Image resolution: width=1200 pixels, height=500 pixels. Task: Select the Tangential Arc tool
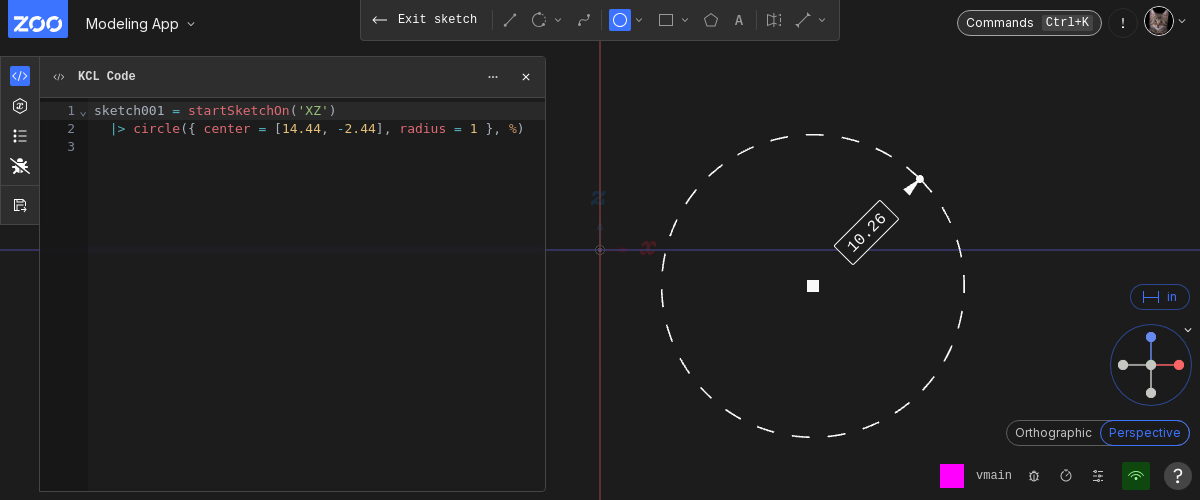(x=539, y=20)
